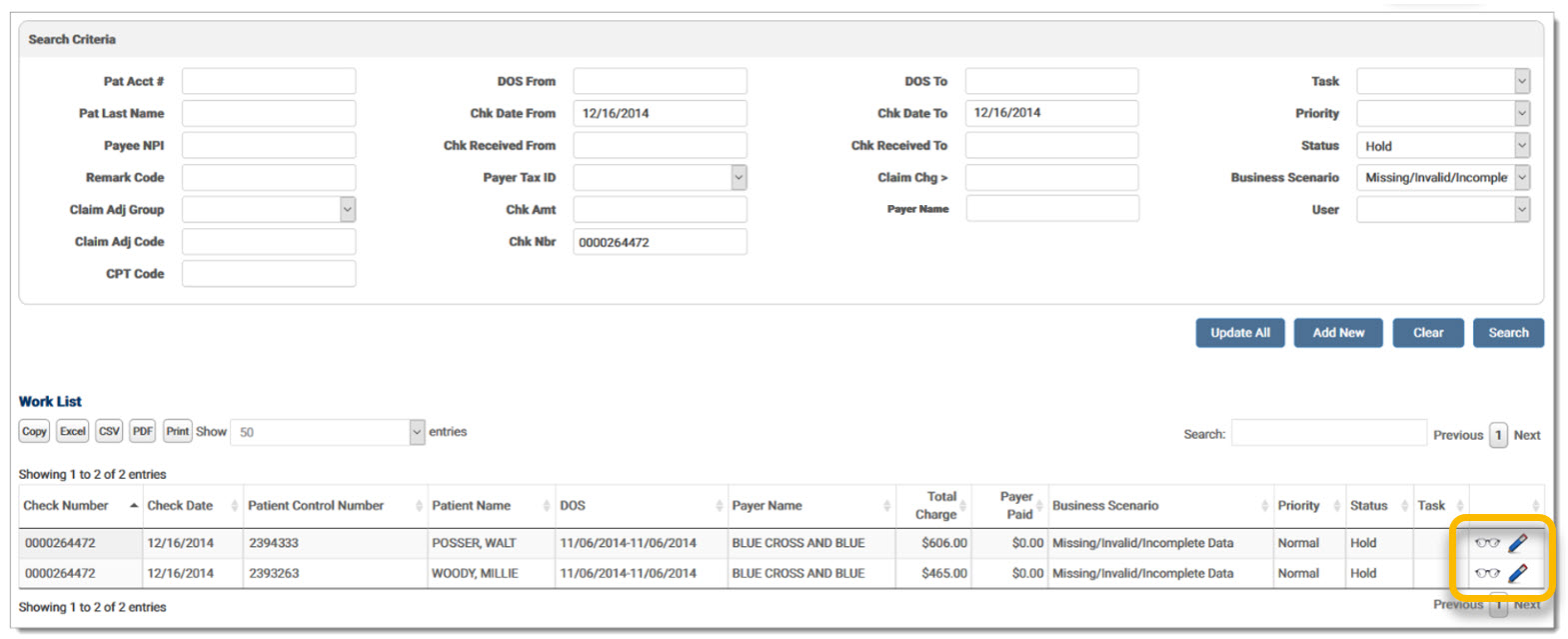Expand the Business Scenario dropdown
Screen dimensions: 1568x639
click(x=1442, y=178)
